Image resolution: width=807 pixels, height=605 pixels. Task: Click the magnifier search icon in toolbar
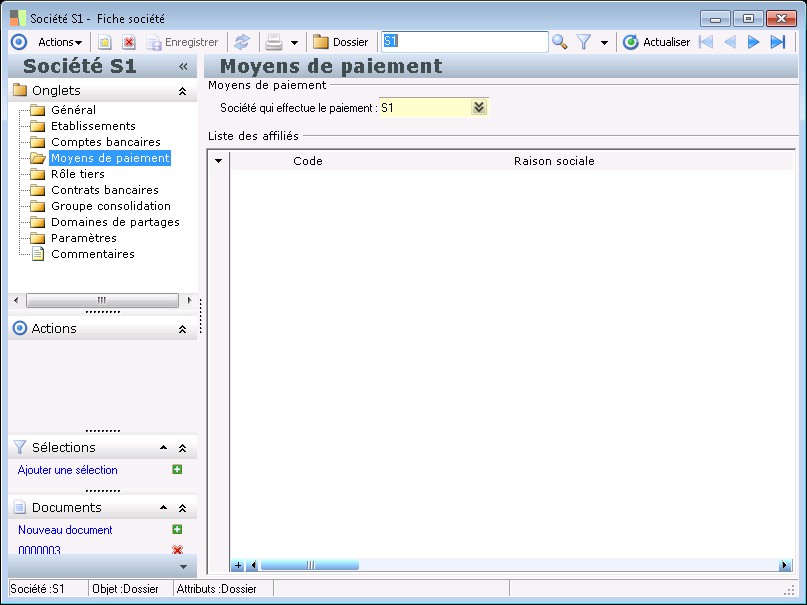560,42
